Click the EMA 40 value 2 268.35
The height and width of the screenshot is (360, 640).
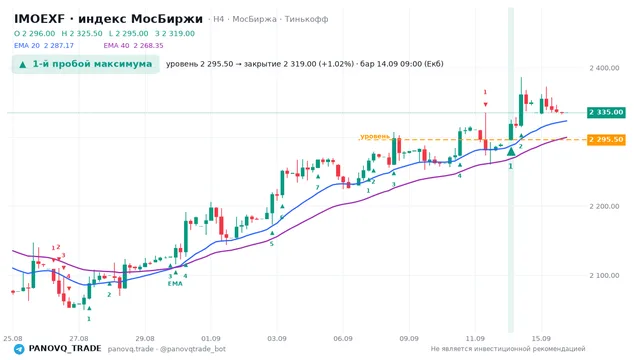tap(148, 46)
